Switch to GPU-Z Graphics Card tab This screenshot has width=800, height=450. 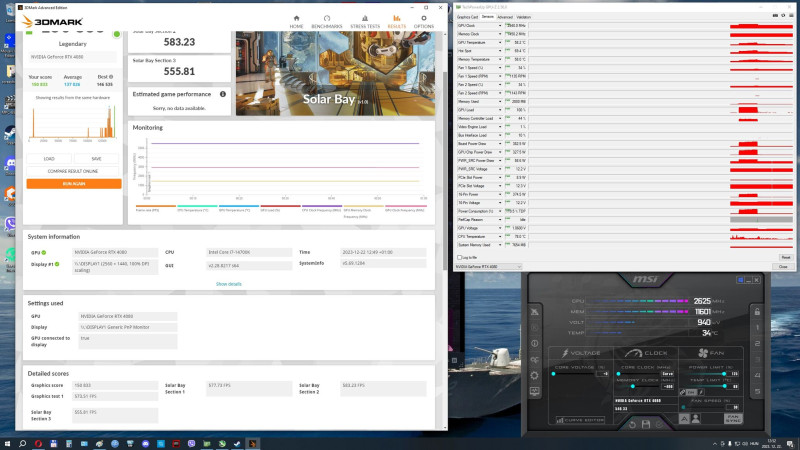tap(467, 17)
